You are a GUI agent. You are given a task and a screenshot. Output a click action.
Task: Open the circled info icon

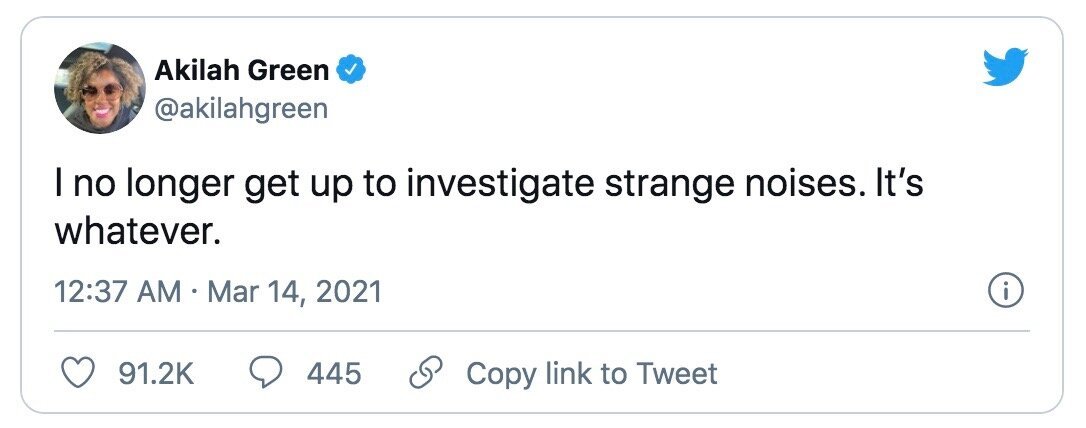pos(1005,292)
